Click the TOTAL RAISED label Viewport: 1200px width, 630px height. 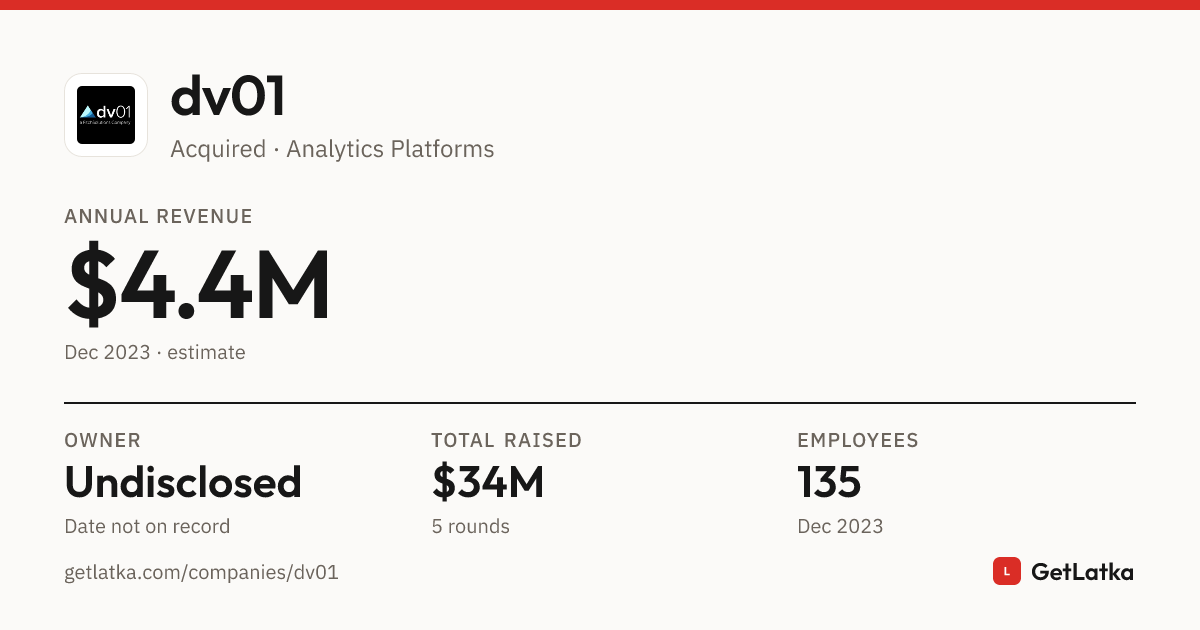point(507,440)
